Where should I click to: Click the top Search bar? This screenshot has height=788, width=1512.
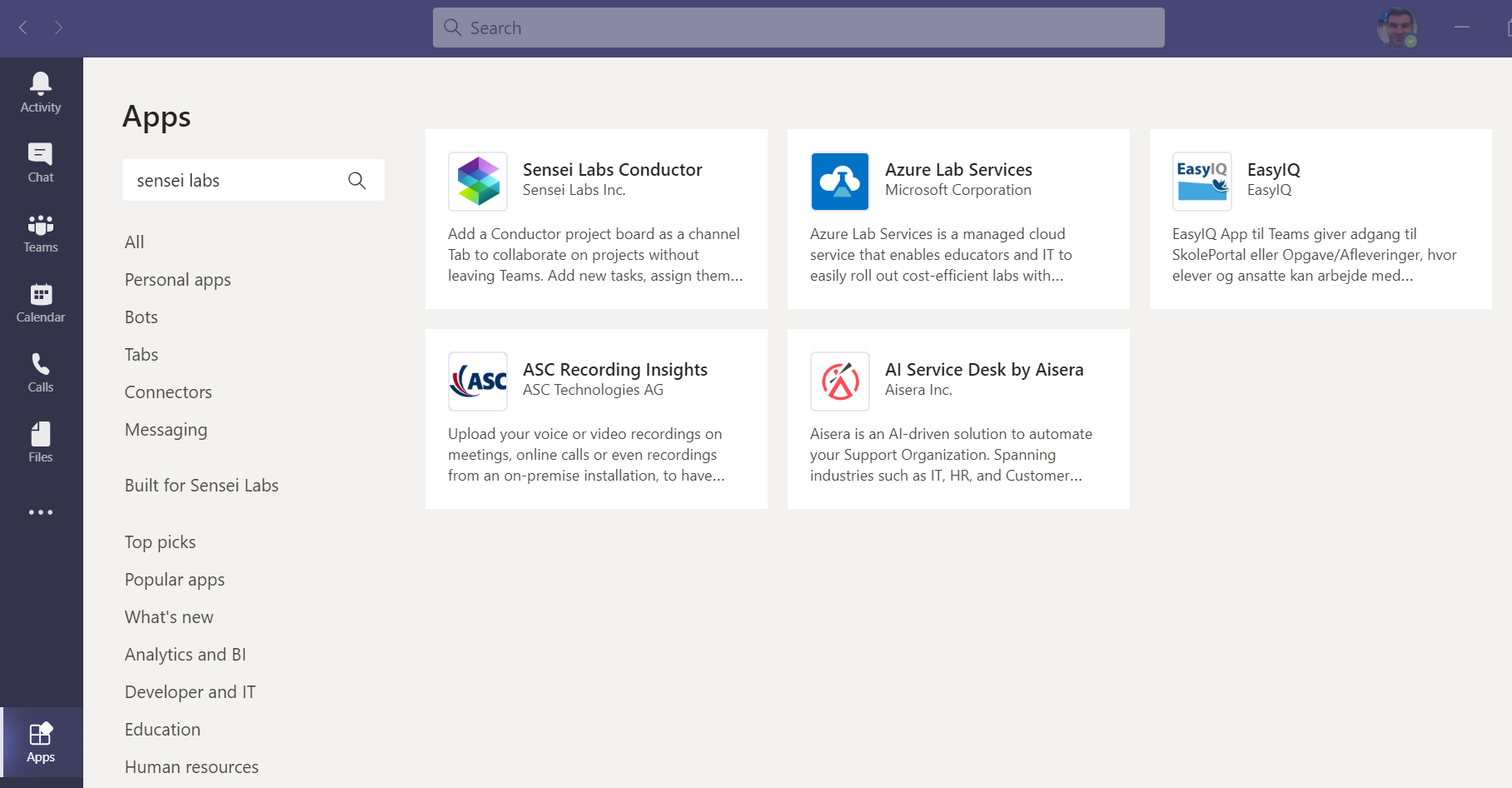pyautogui.click(x=798, y=27)
